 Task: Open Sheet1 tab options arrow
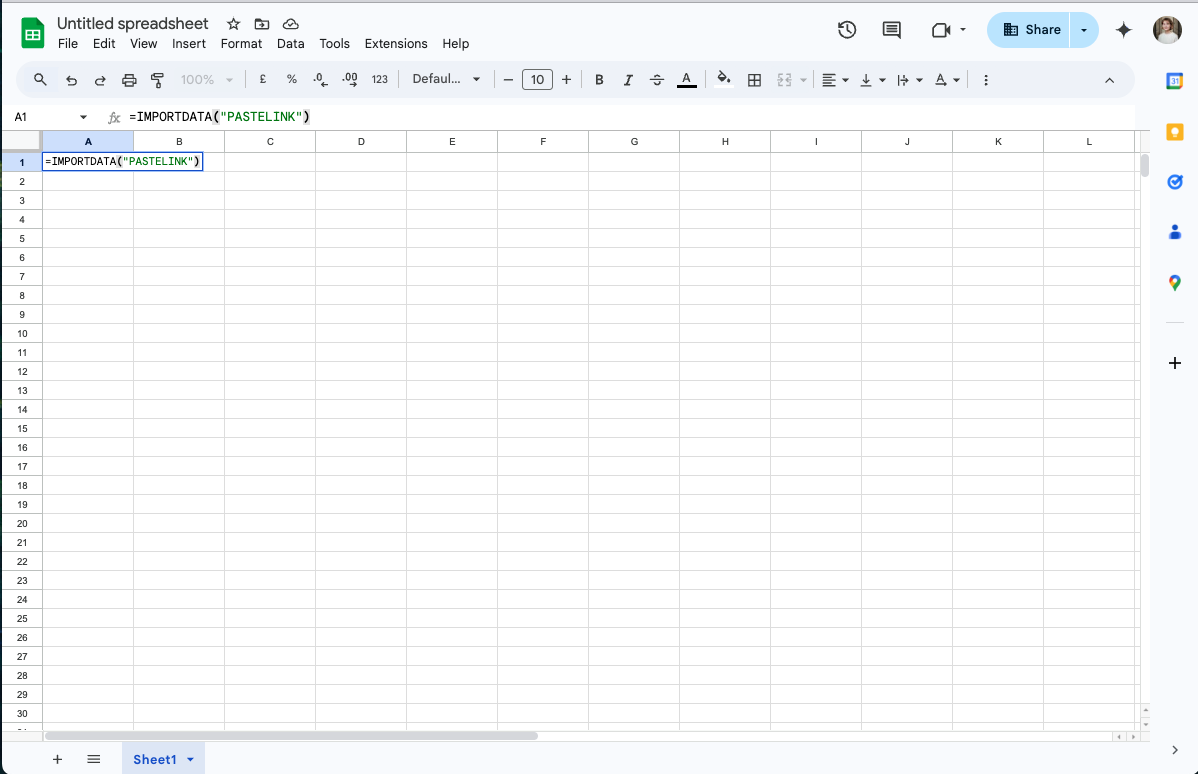click(x=190, y=759)
